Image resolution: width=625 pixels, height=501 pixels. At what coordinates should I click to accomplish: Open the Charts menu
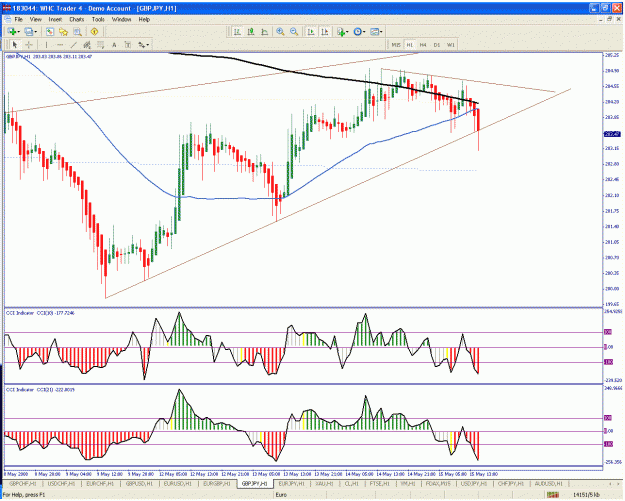pyautogui.click(x=77, y=19)
